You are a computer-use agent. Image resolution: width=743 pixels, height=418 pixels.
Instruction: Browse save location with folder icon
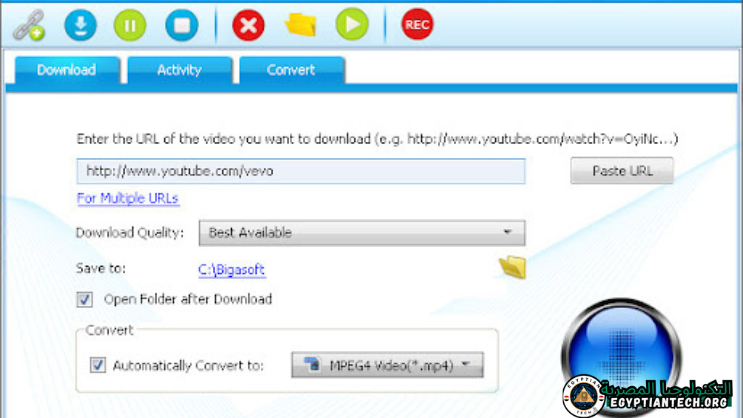(x=512, y=268)
